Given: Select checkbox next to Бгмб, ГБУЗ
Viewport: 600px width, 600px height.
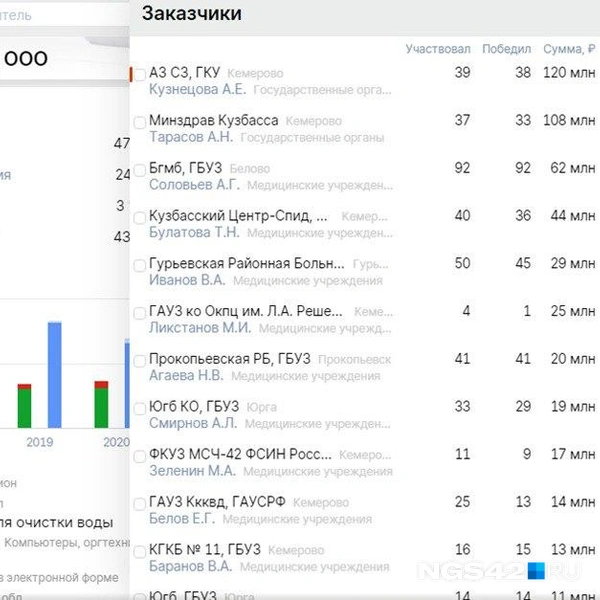Looking at the screenshot, I should coord(140,170).
